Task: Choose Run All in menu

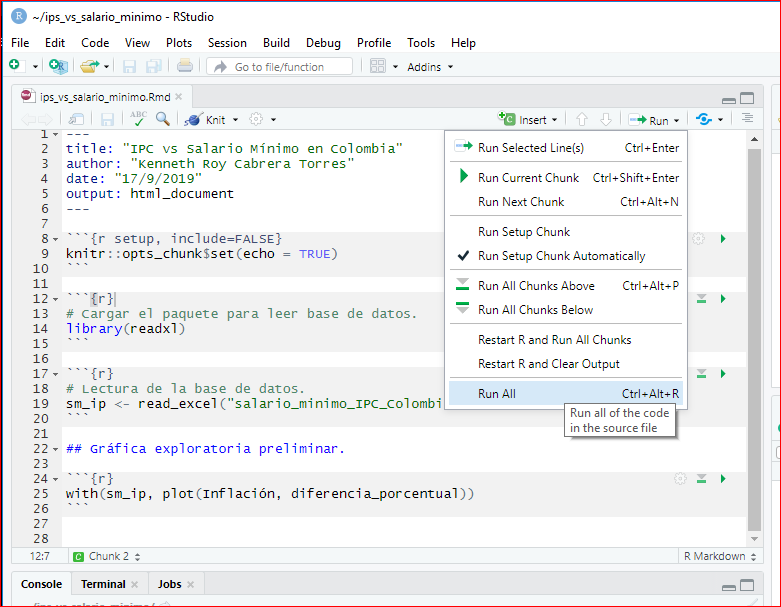Action: point(566,394)
